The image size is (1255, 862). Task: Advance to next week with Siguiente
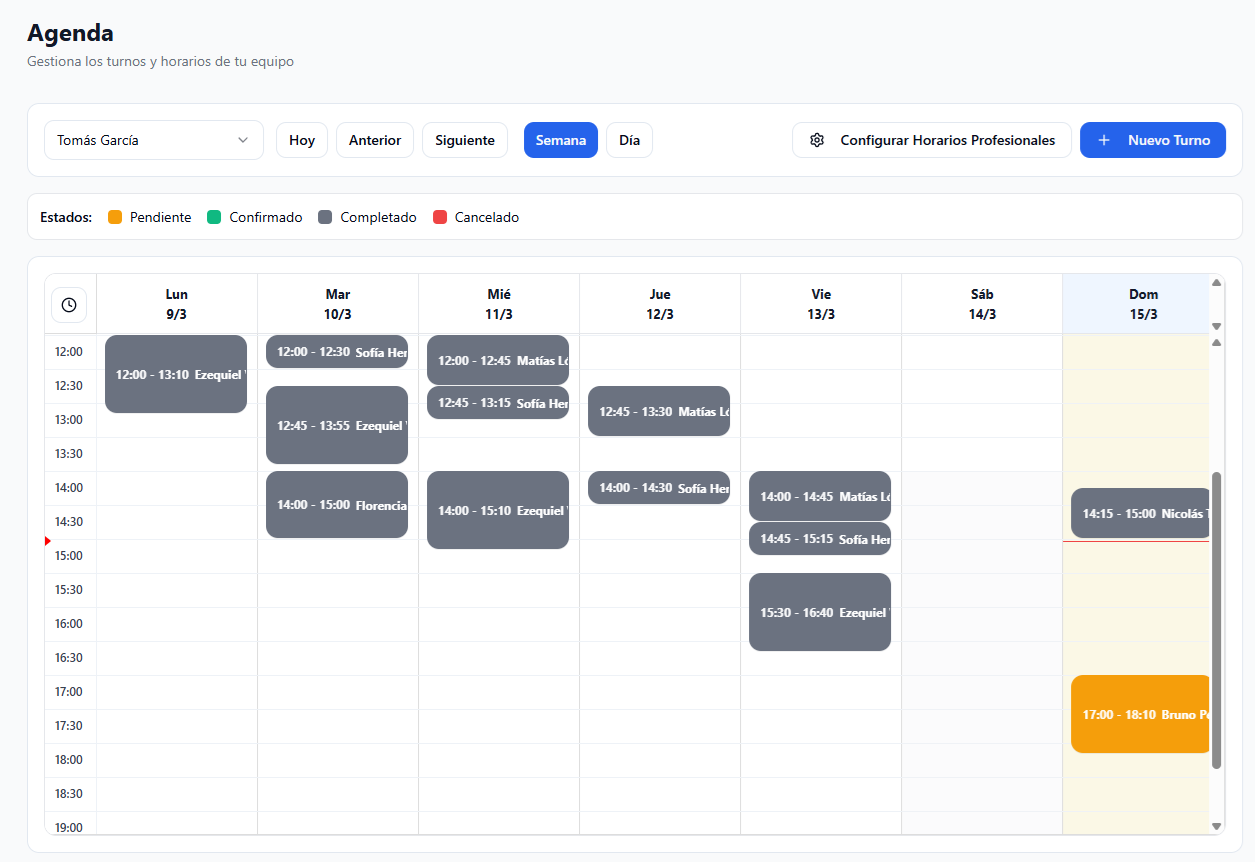pos(465,140)
